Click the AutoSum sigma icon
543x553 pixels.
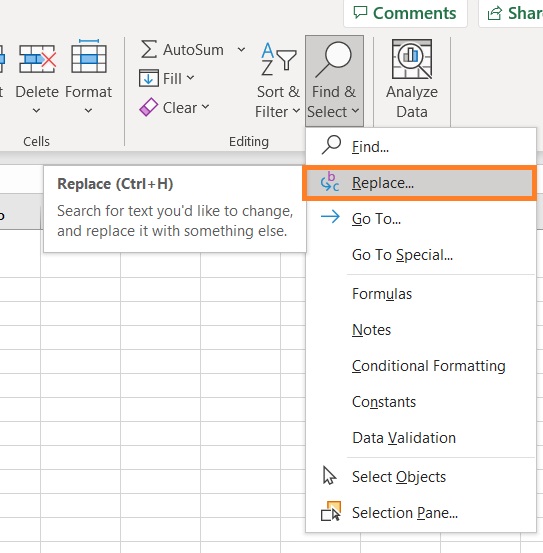(x=149, y=49)
